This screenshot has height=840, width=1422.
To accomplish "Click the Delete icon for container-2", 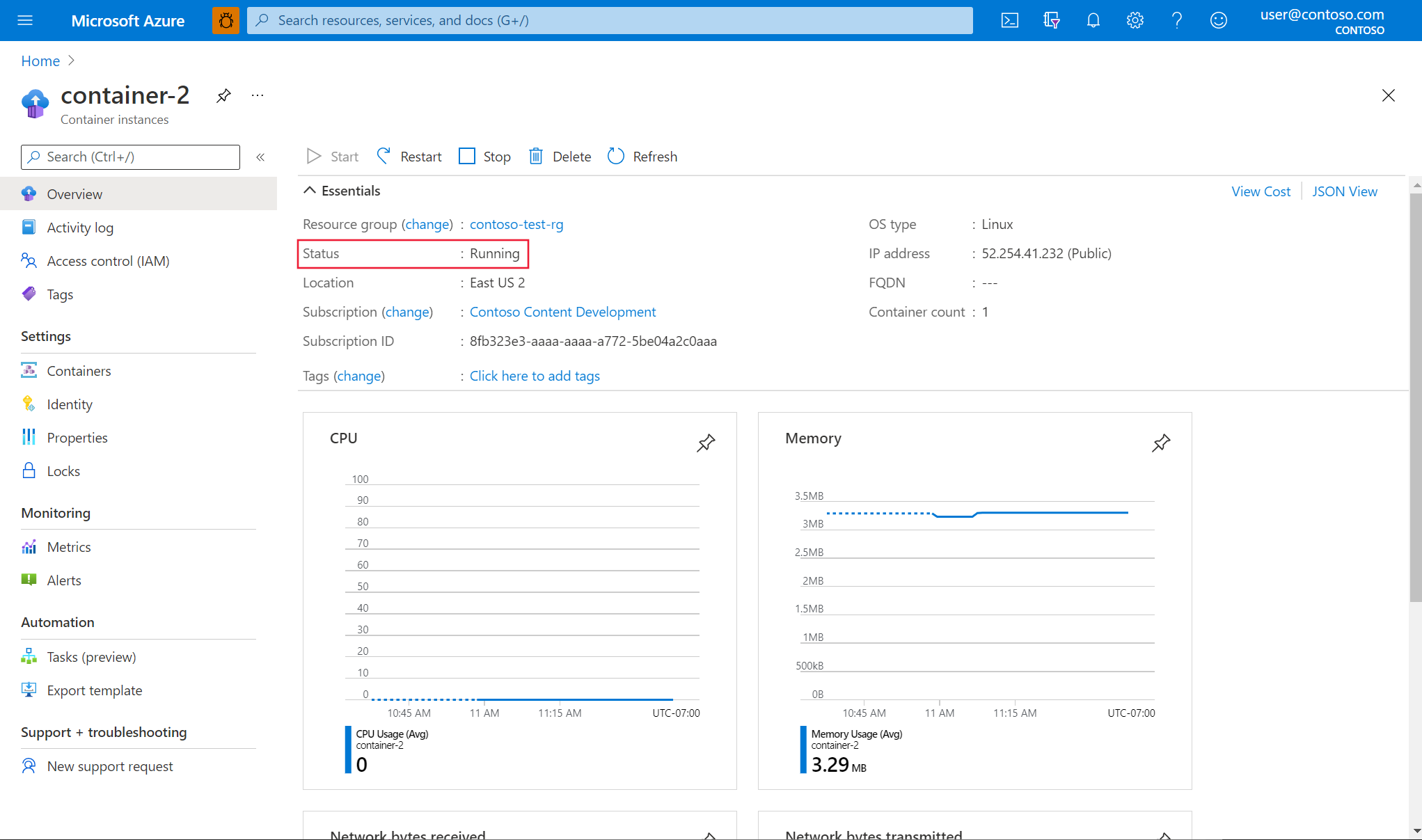I will [x=536, y=156].
